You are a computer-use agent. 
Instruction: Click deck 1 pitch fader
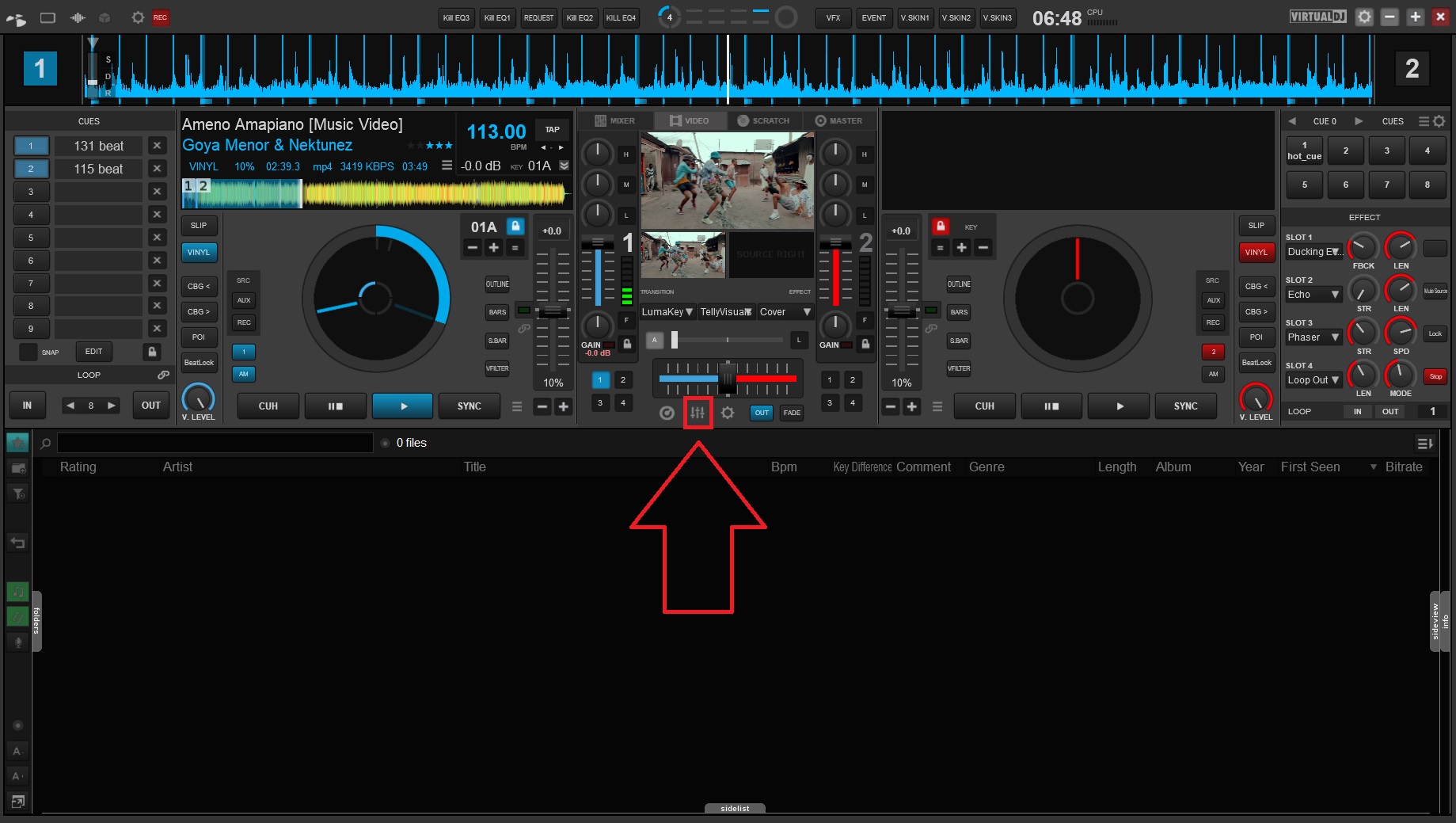click(x=553, y=311)
